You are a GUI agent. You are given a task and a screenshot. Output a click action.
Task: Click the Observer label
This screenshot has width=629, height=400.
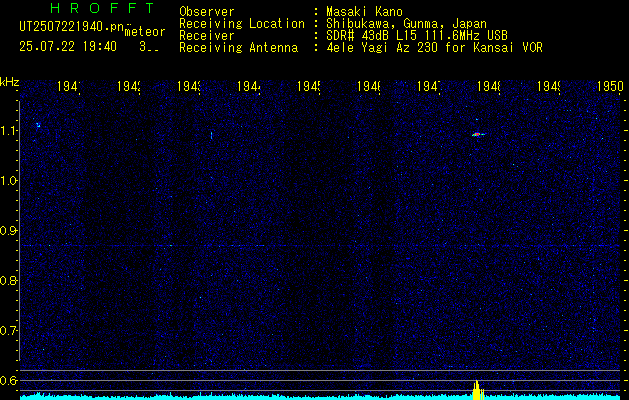point(207,12)
